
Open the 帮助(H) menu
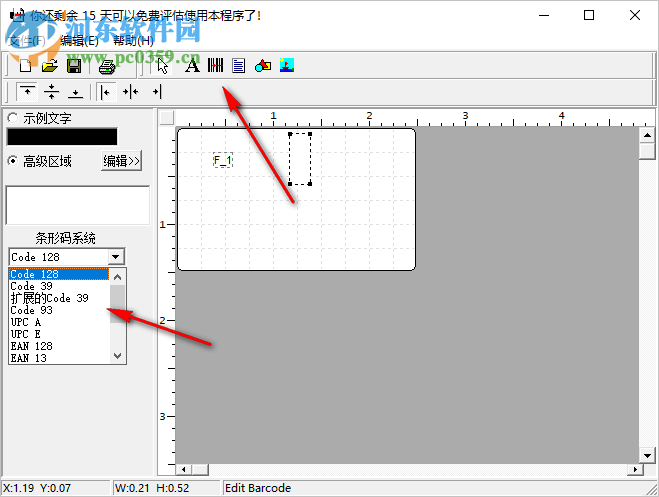(x=134, y=41)
